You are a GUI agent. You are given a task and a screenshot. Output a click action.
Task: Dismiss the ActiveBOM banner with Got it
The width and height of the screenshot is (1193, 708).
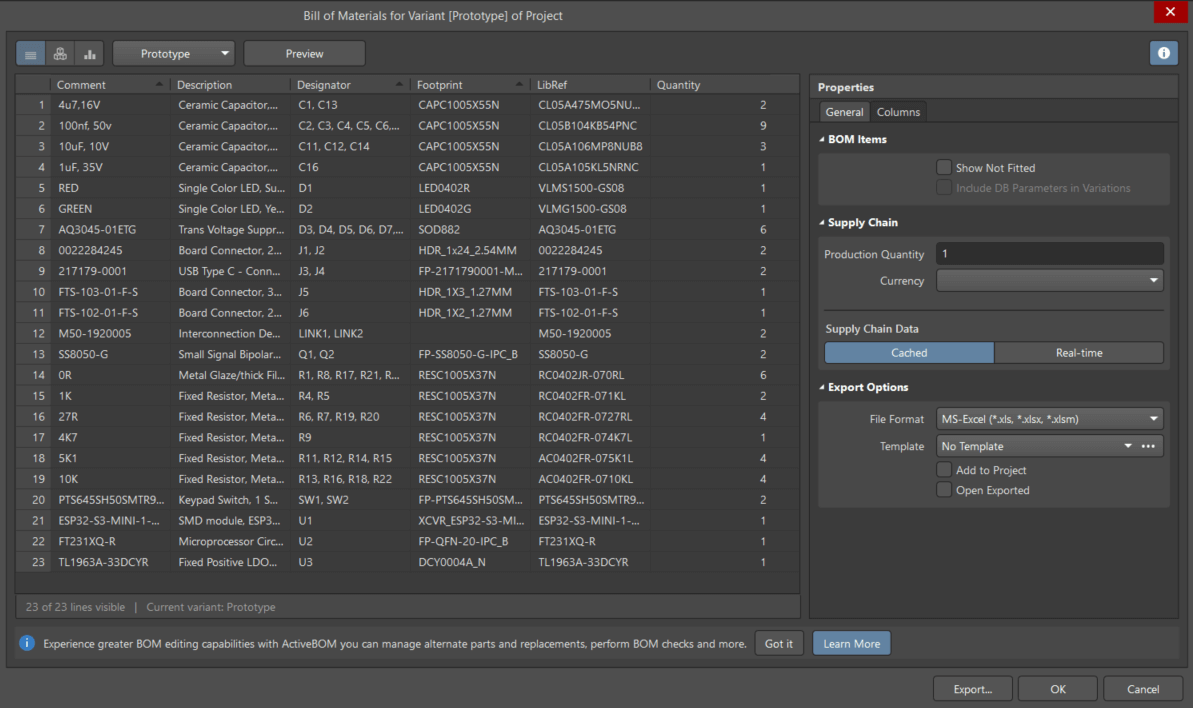point(778,643)
